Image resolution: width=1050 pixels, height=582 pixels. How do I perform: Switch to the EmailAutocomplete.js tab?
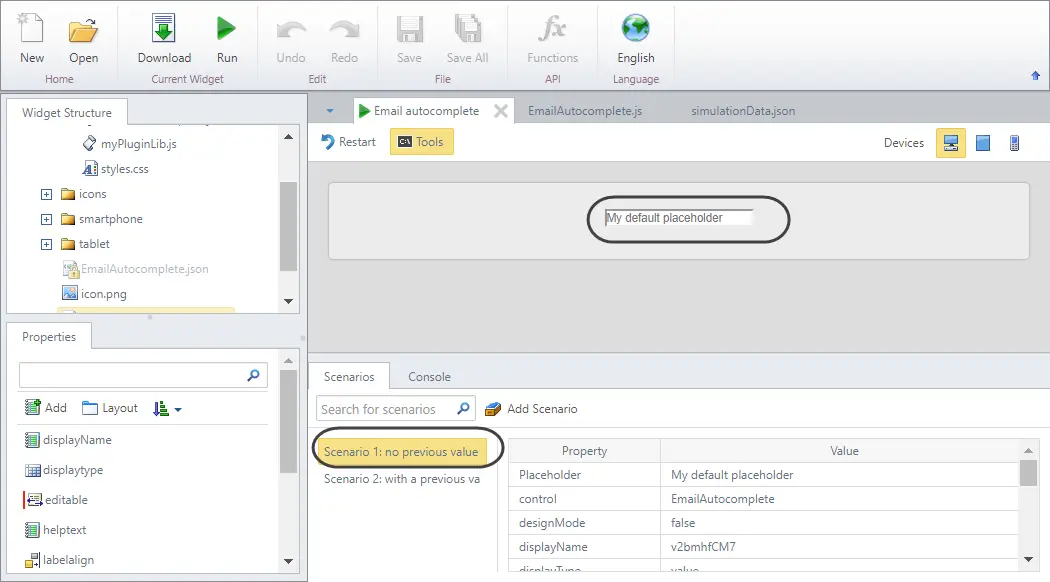[x=585, y=111]
